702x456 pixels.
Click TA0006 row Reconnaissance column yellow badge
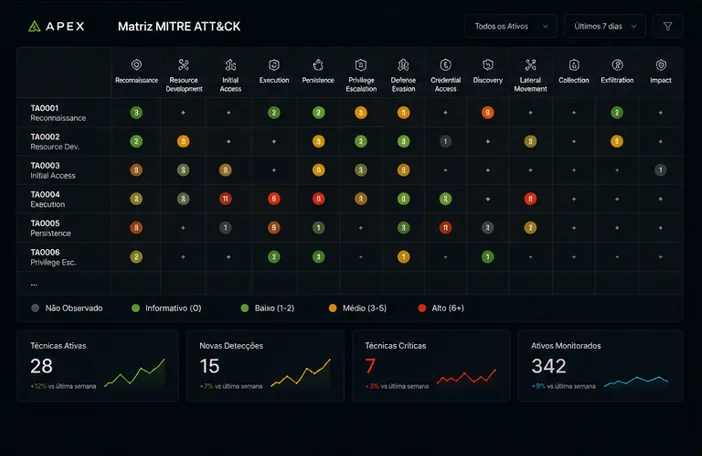click(x=137, y=257)
